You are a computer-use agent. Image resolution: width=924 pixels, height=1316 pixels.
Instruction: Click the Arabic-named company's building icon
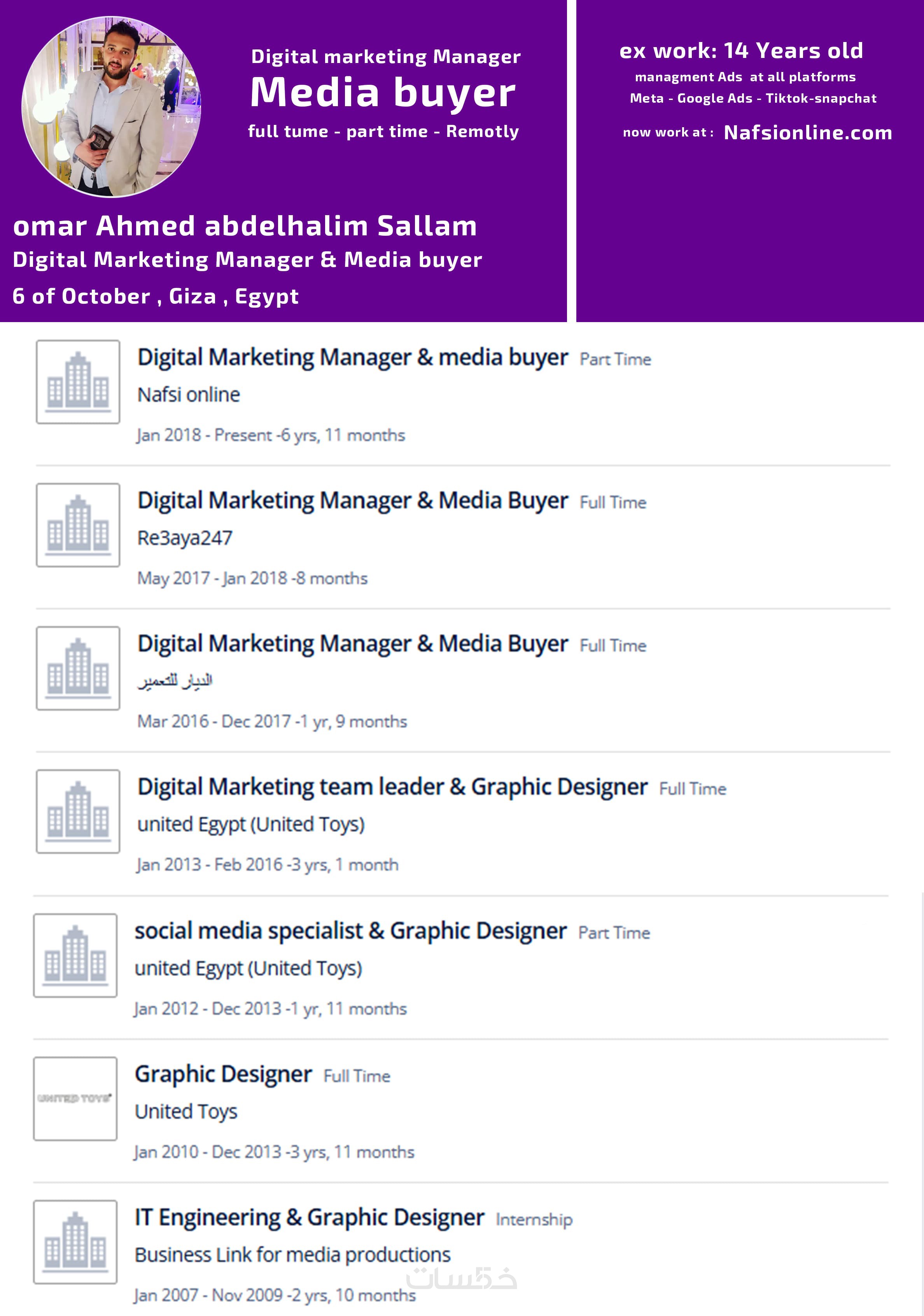coord(78,668)
